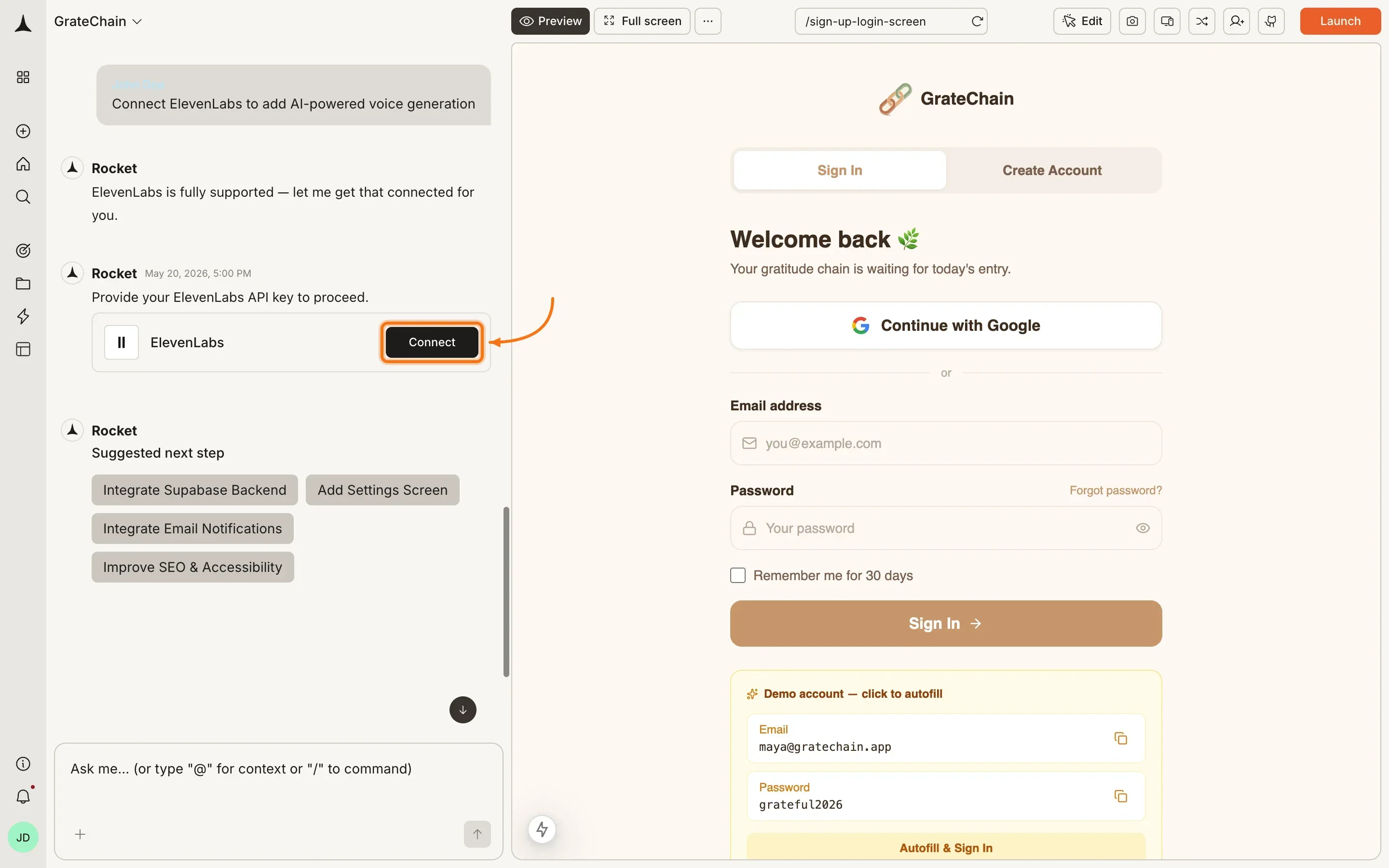The height and width of the screenshot is (868, 1389).
Task: Focus the Your password input field
Action: [946, 528]
